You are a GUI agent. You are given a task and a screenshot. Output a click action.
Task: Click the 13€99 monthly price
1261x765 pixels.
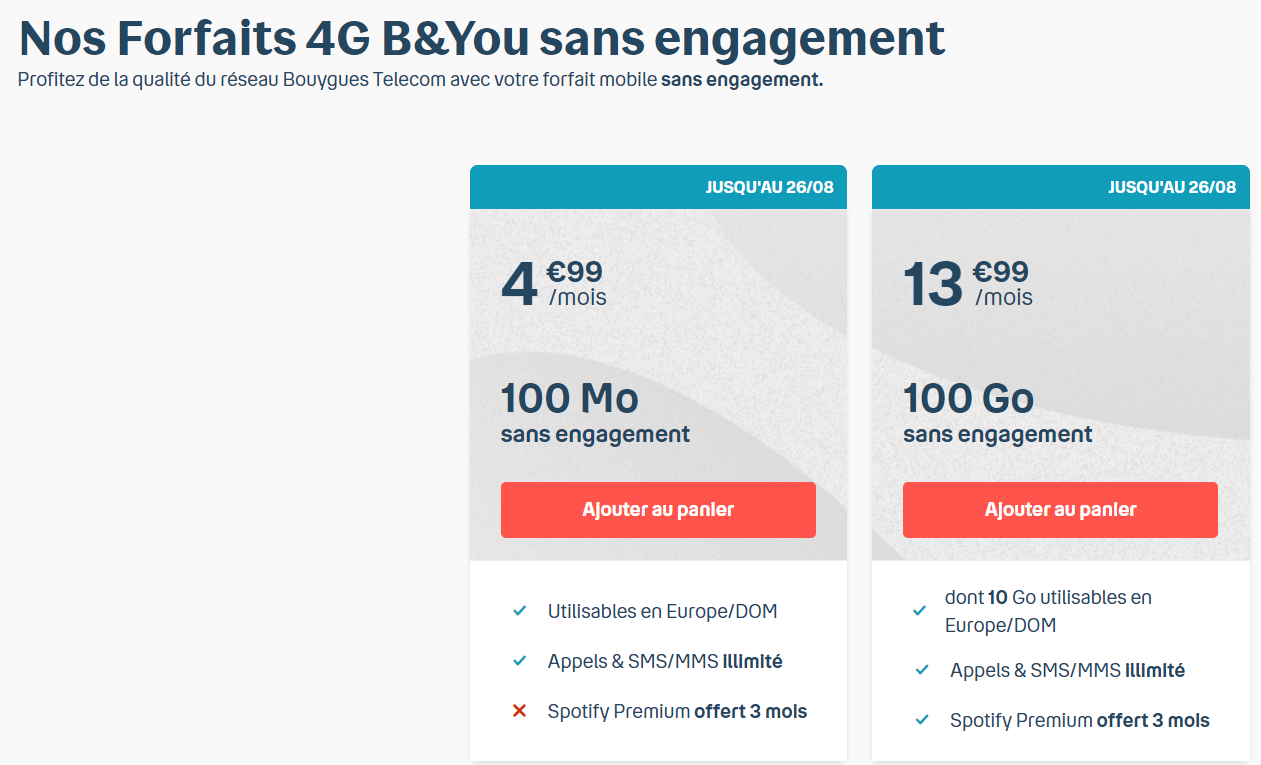pos(968,284)
